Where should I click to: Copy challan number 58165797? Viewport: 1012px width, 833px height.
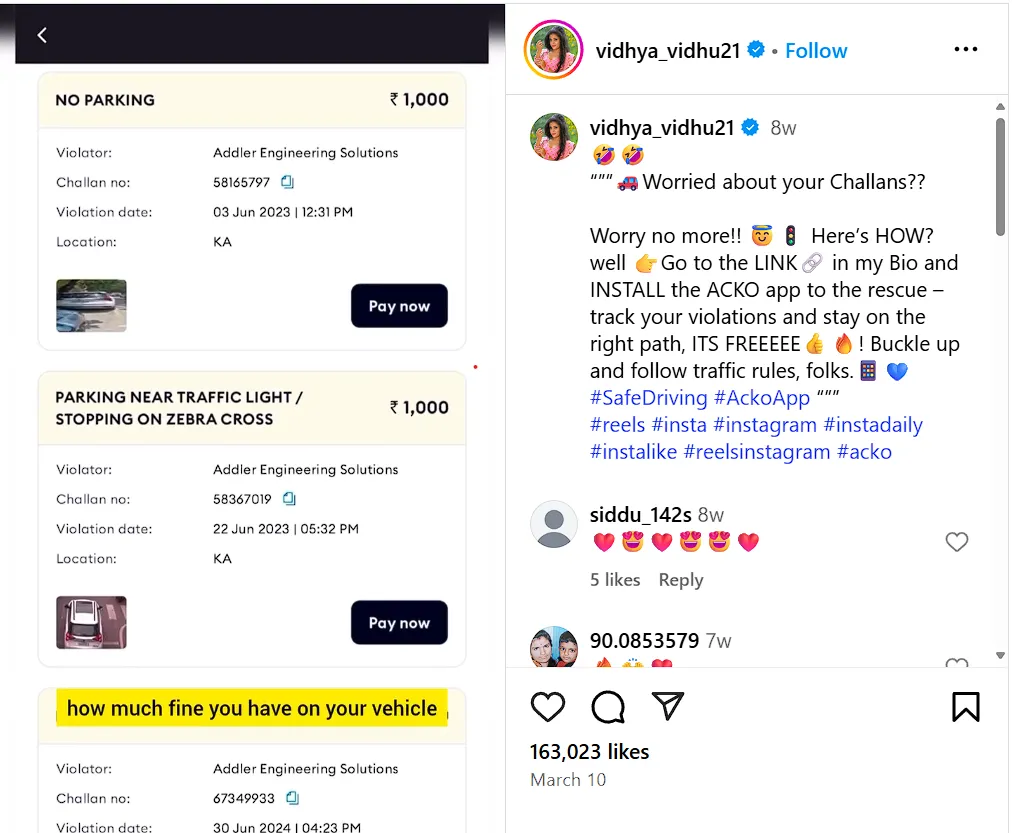click(x=287, y=182)
